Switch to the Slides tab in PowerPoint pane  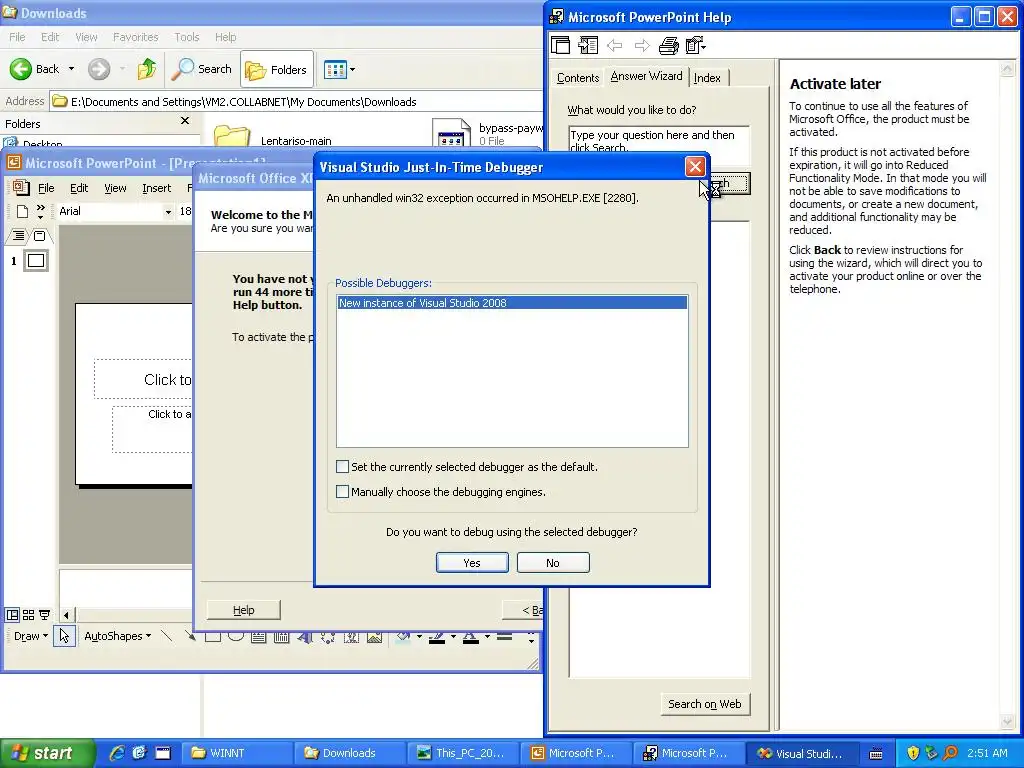40,236
